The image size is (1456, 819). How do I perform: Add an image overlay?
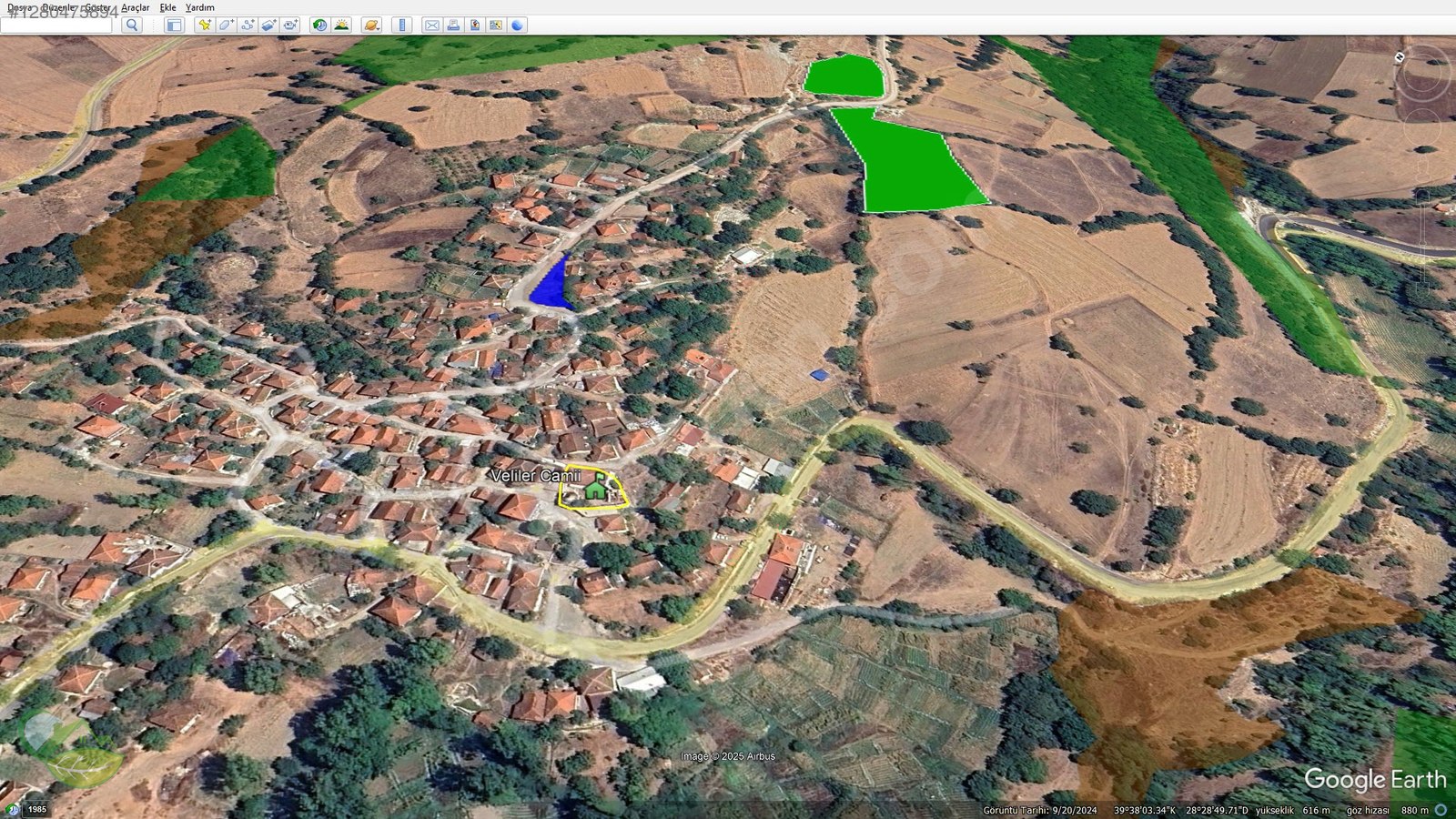(x=268, y=25)
